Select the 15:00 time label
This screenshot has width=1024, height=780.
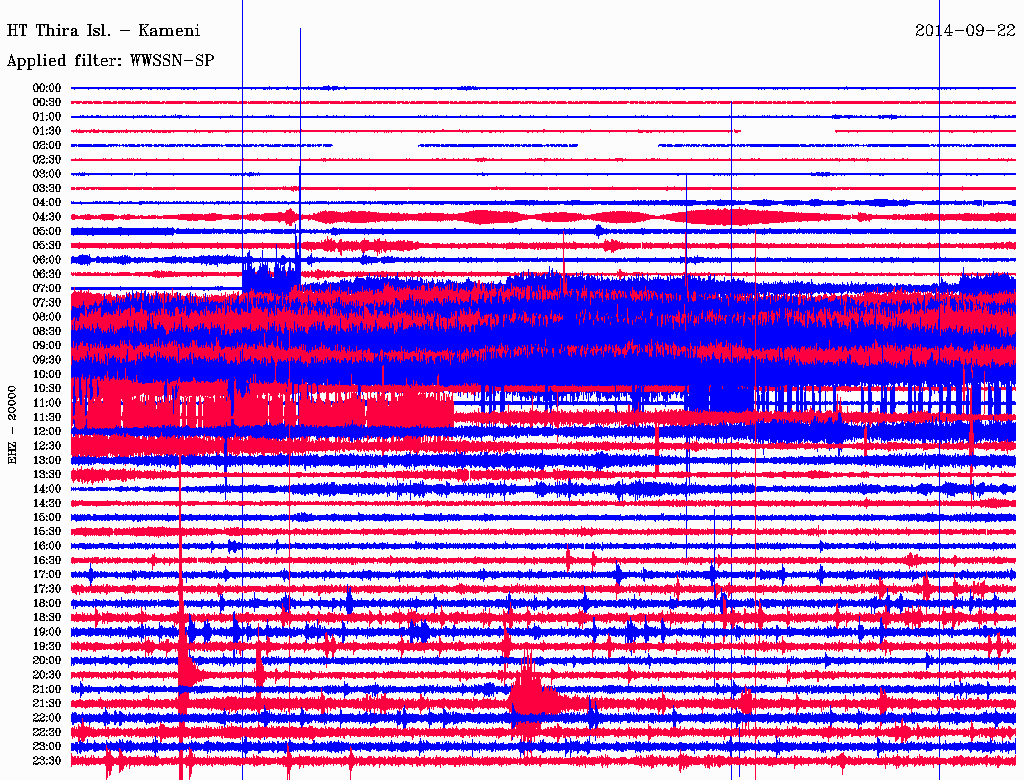(47, 517)
